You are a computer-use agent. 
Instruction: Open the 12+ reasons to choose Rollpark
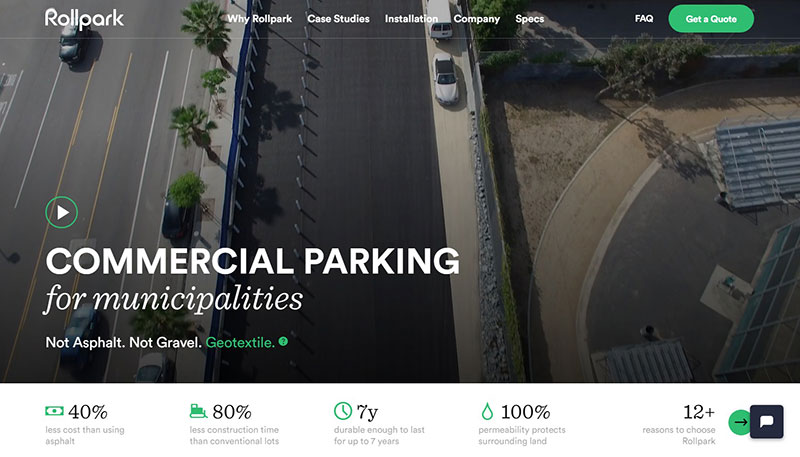[x=679, y=425]
